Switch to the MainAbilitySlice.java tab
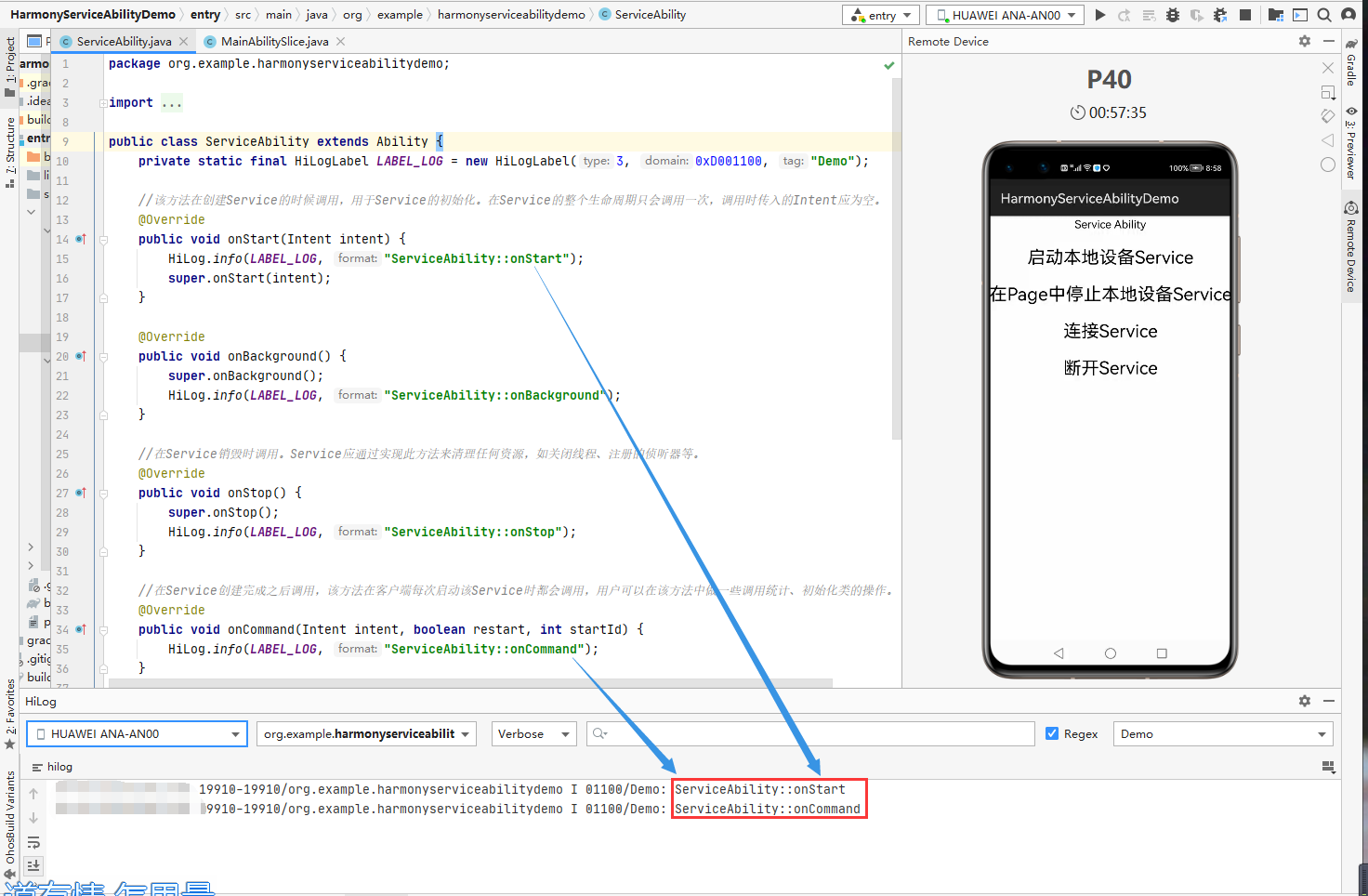The height and width of the screenshot is (896, 1368). click(274, 42)
